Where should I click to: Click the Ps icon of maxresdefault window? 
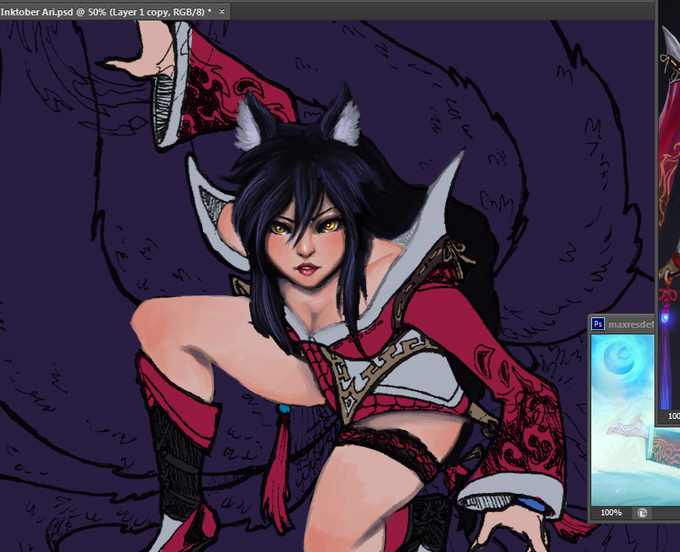[598, 324]
